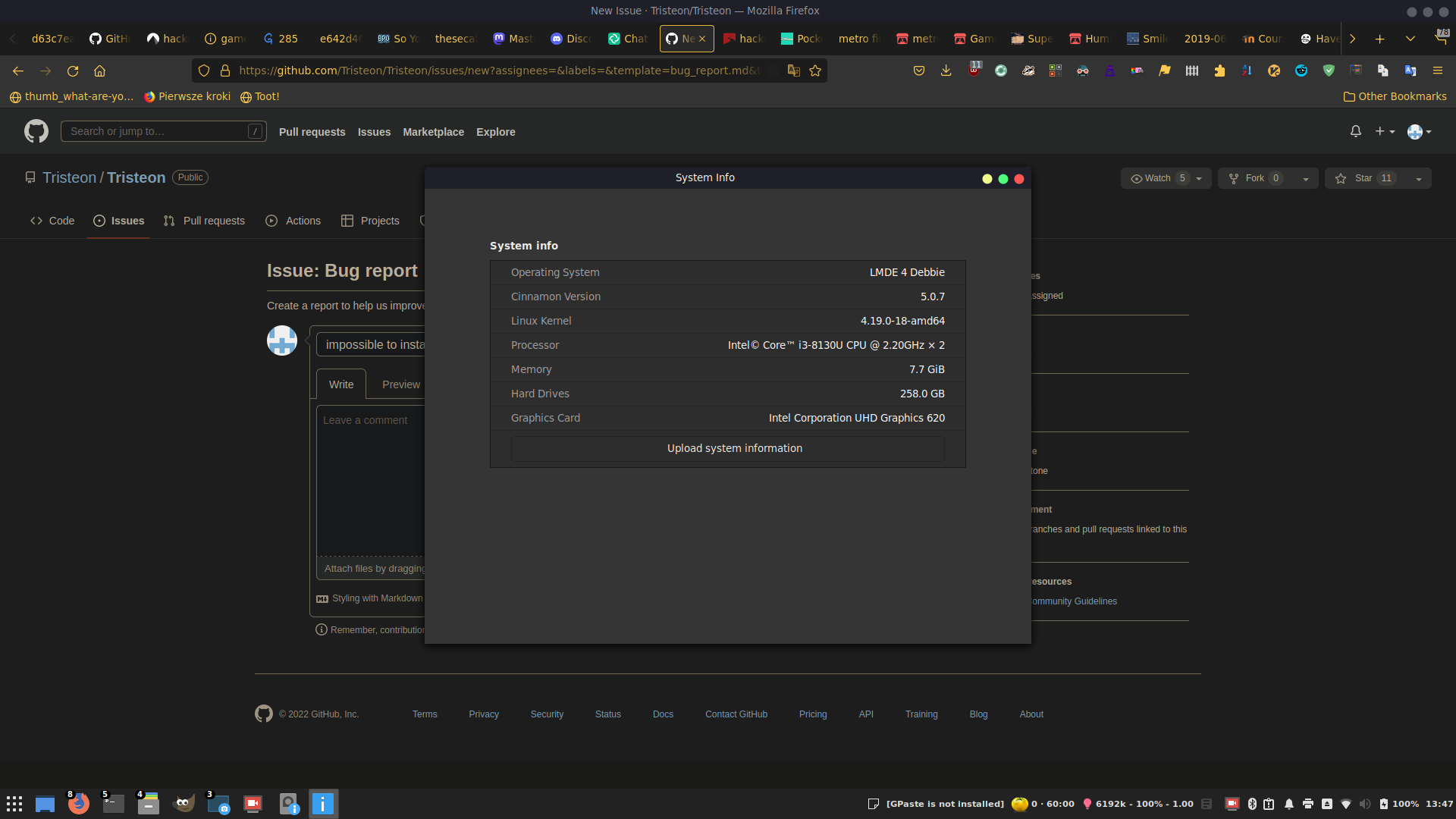Open the notifications bell icon
Viewport: 1456px width, 819px height.
click(x=1355, y=131)
